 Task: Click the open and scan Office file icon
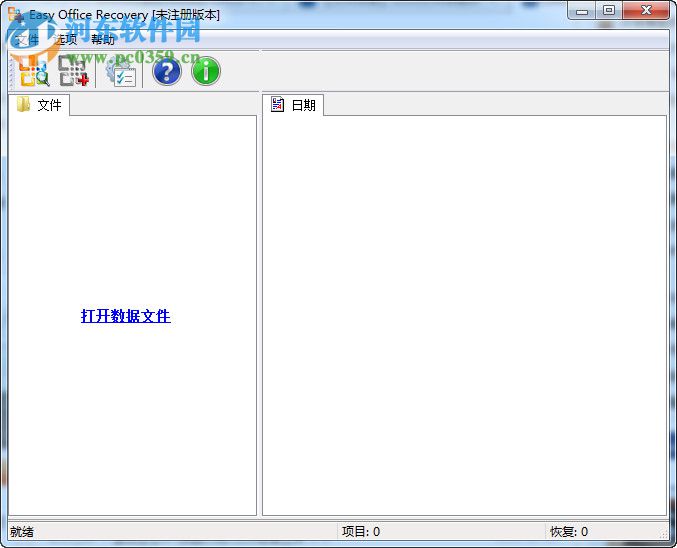[35, 71]
